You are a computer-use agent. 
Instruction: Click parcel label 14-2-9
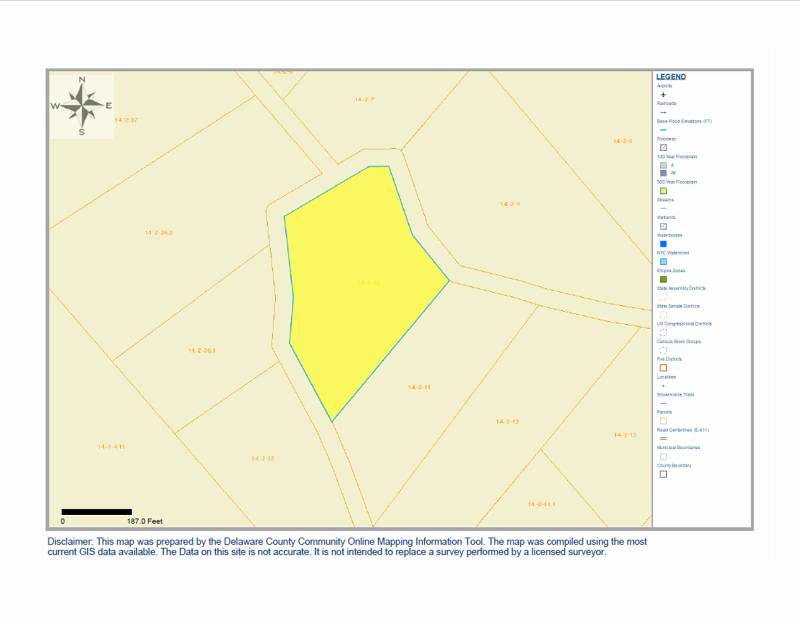coord(510,204)
